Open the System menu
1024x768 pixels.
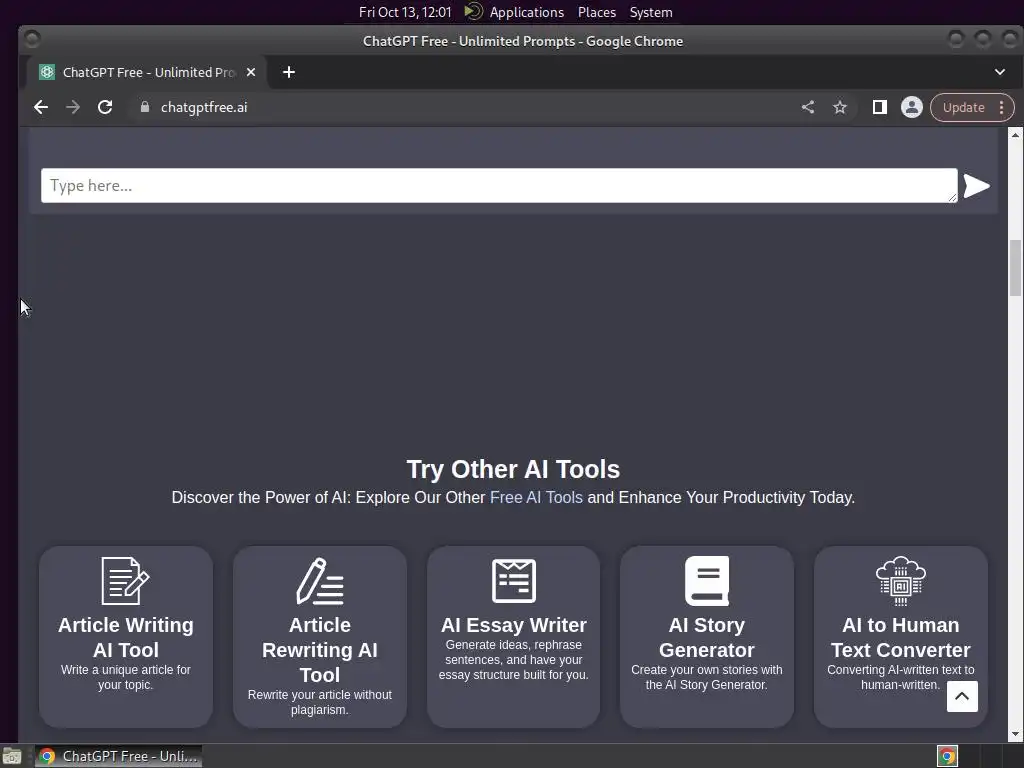point(650,12)
